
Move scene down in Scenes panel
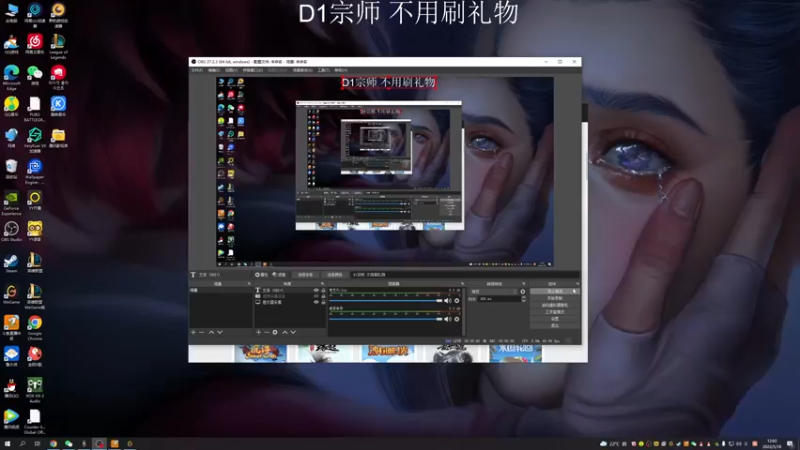tap(220, 333)
